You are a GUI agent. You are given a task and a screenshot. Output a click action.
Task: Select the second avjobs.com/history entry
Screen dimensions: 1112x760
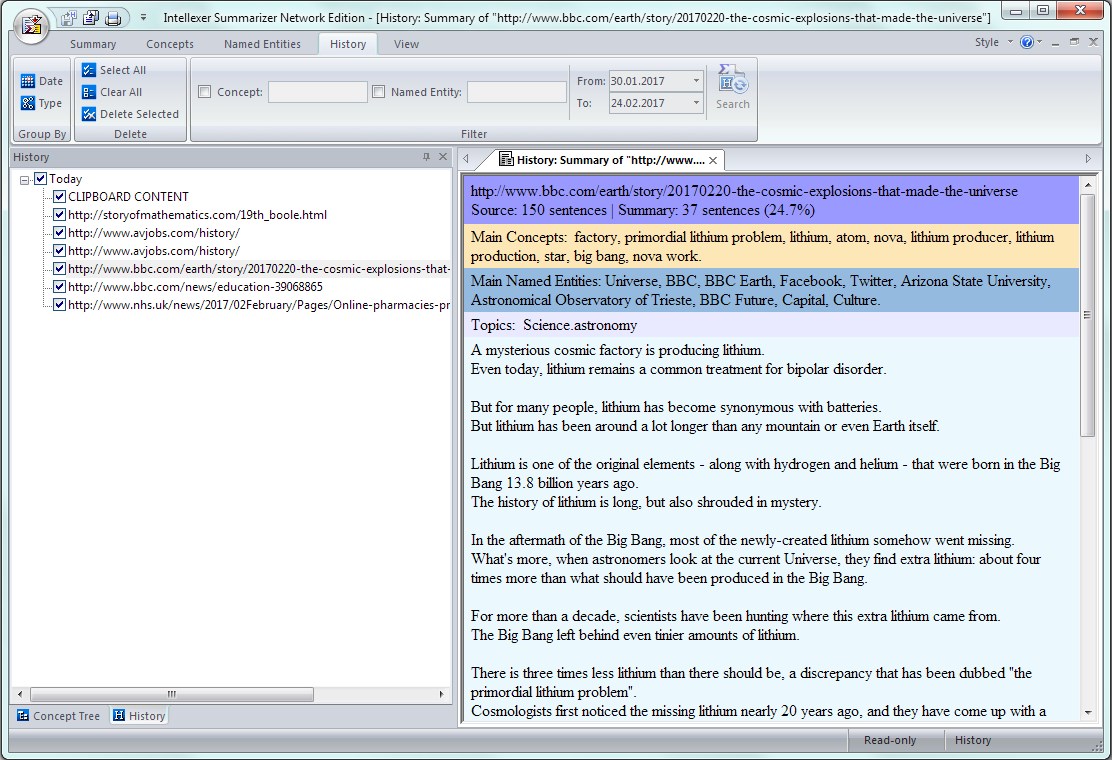tap(154, 250)
